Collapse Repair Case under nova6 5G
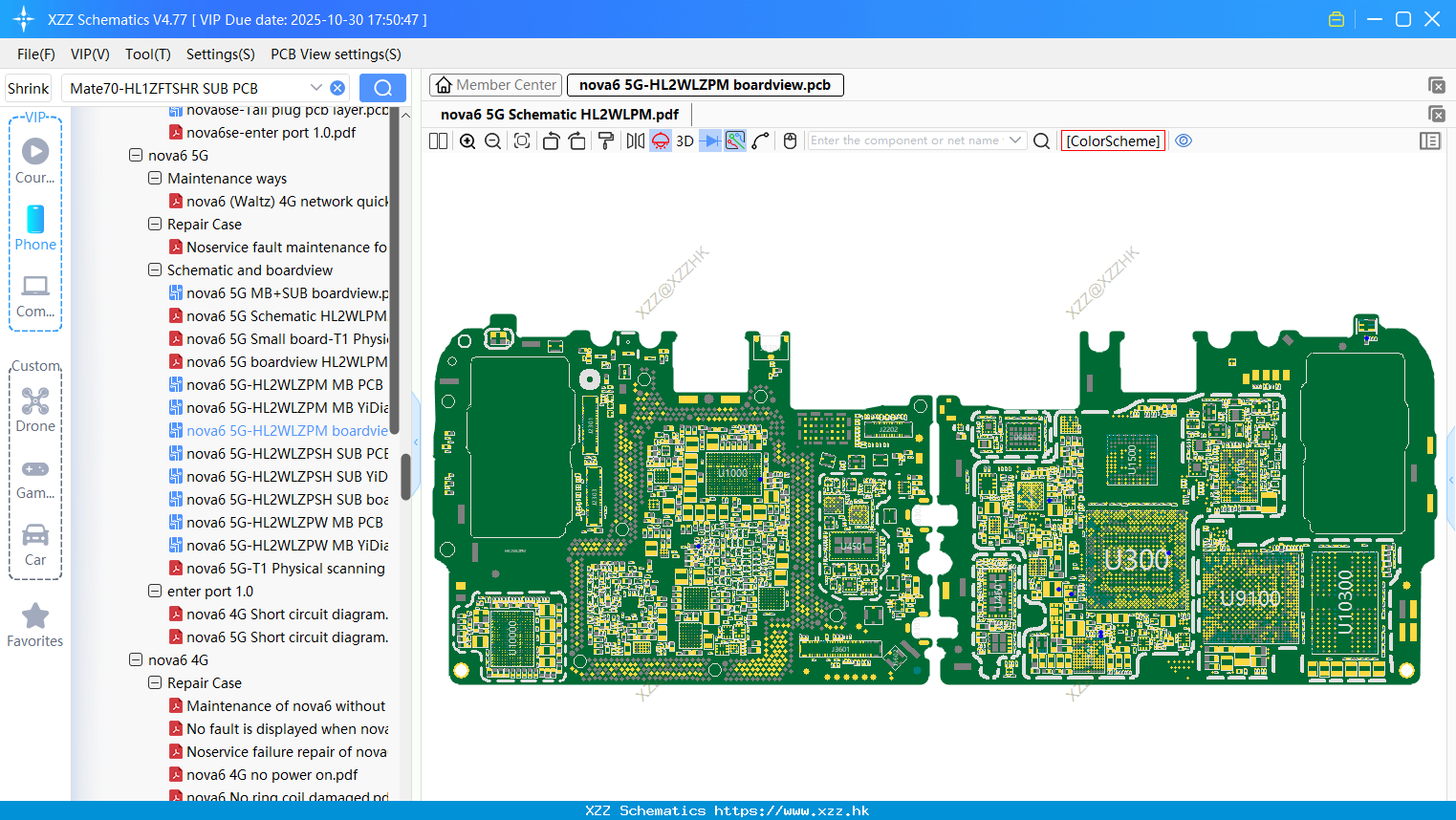This screenshot has height=820, width=1456. [x=155, y=224]
